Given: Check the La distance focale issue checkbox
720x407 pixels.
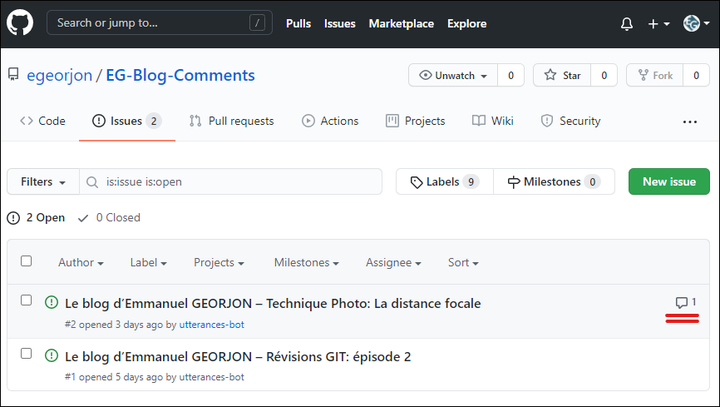Looking at the screenshot, I should tap(26, 300).
